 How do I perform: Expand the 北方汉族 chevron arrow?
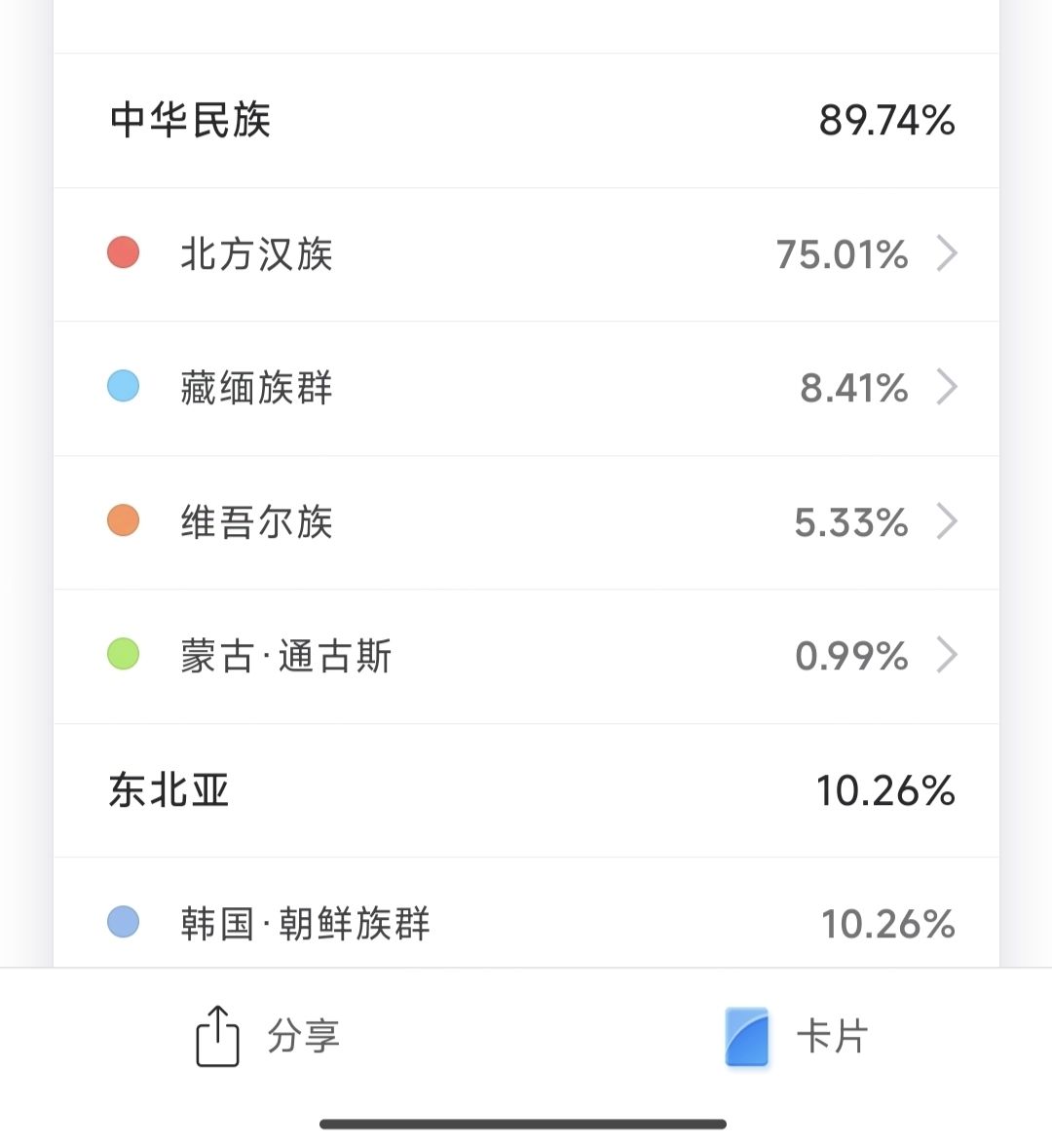[x=947, y=253]
